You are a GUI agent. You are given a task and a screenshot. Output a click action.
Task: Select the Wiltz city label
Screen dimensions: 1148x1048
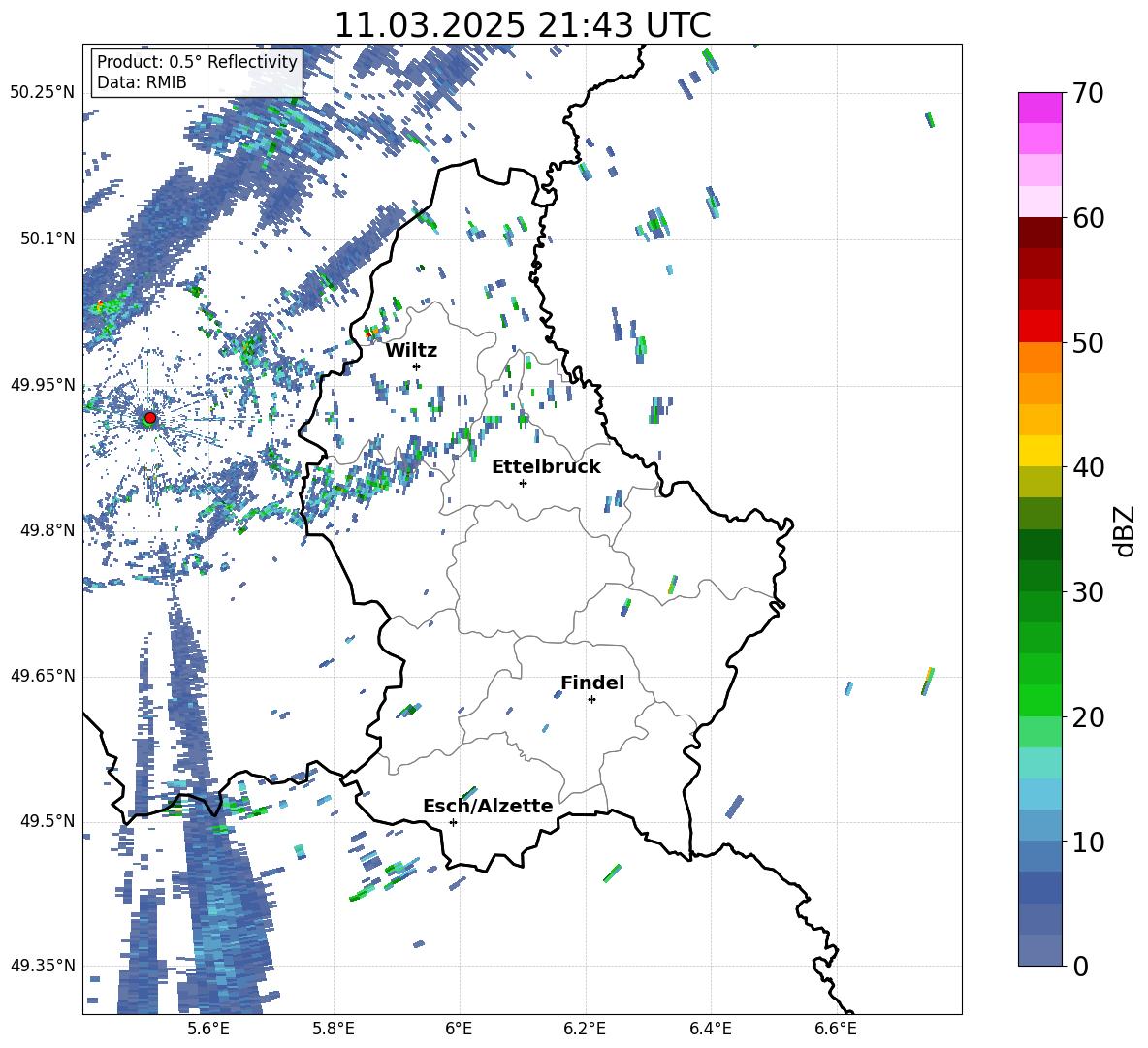pos(411,351)
